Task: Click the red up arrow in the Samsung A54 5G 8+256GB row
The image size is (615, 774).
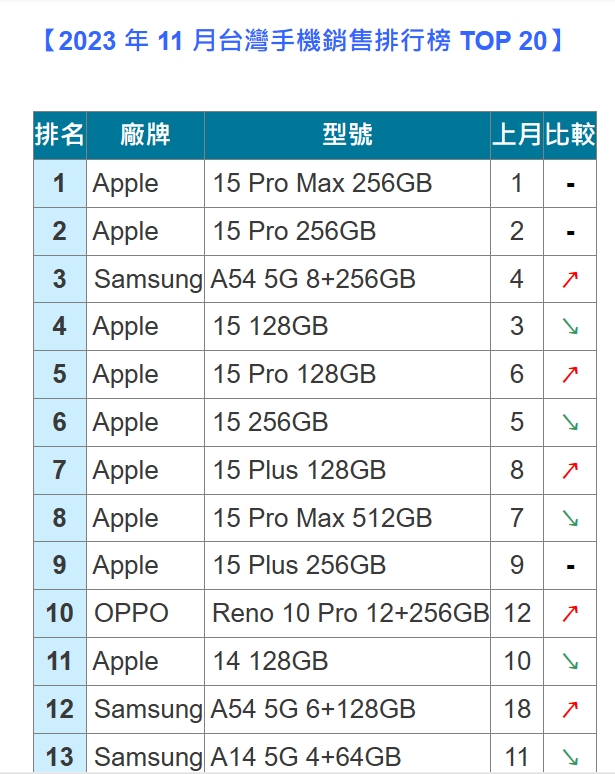Action: (x=570, y=279)
